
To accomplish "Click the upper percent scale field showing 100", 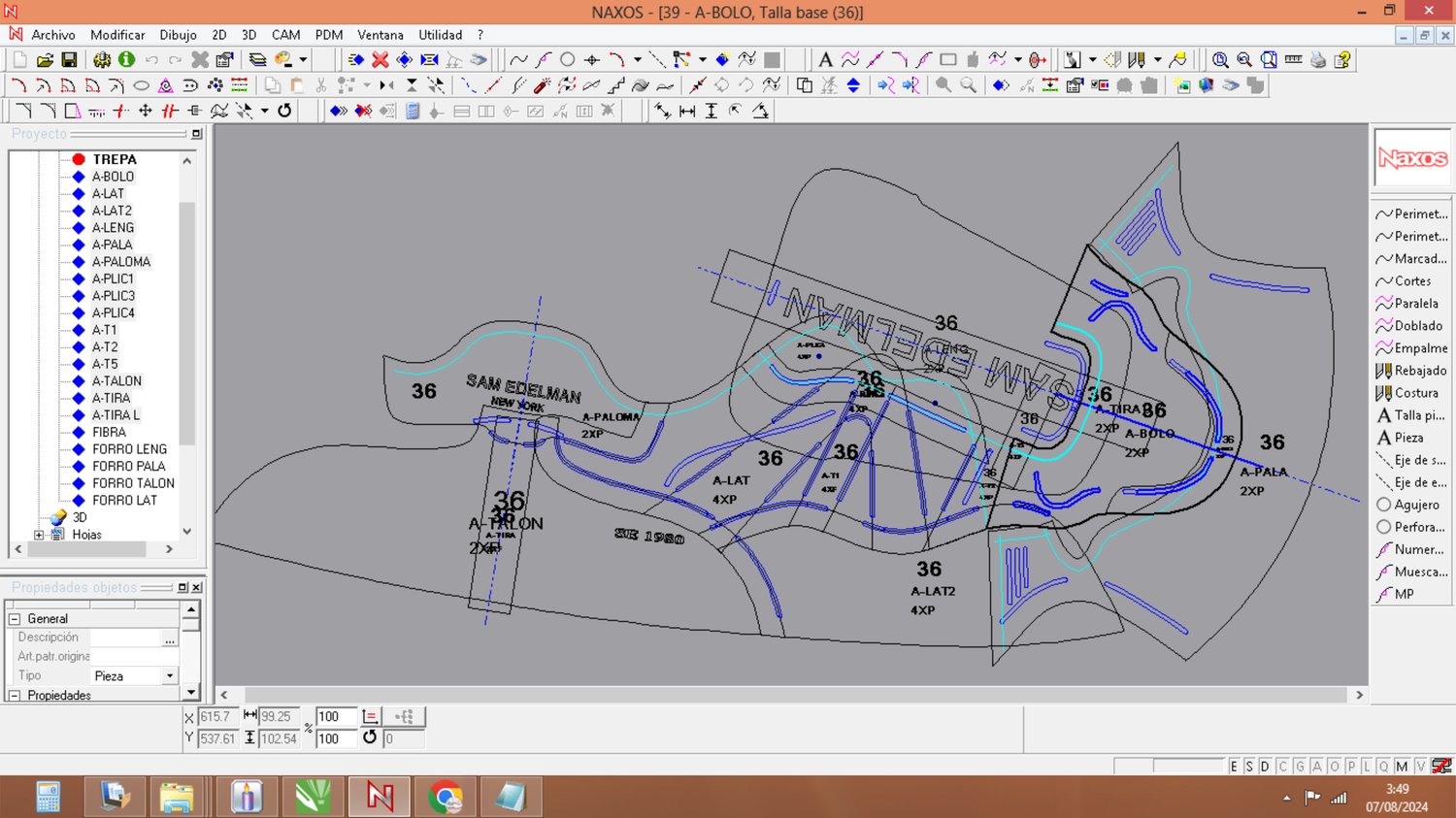I will [x=336, y=717].
